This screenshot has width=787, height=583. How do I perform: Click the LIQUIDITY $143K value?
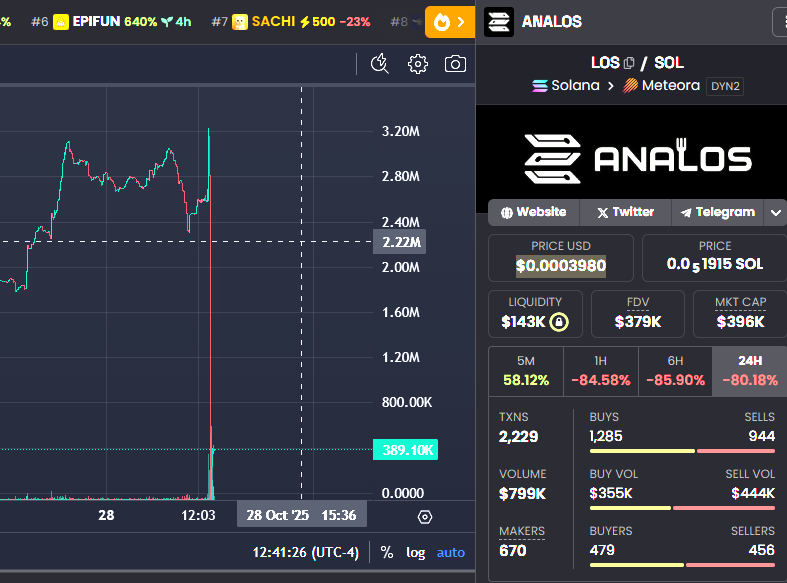(523, 322)
